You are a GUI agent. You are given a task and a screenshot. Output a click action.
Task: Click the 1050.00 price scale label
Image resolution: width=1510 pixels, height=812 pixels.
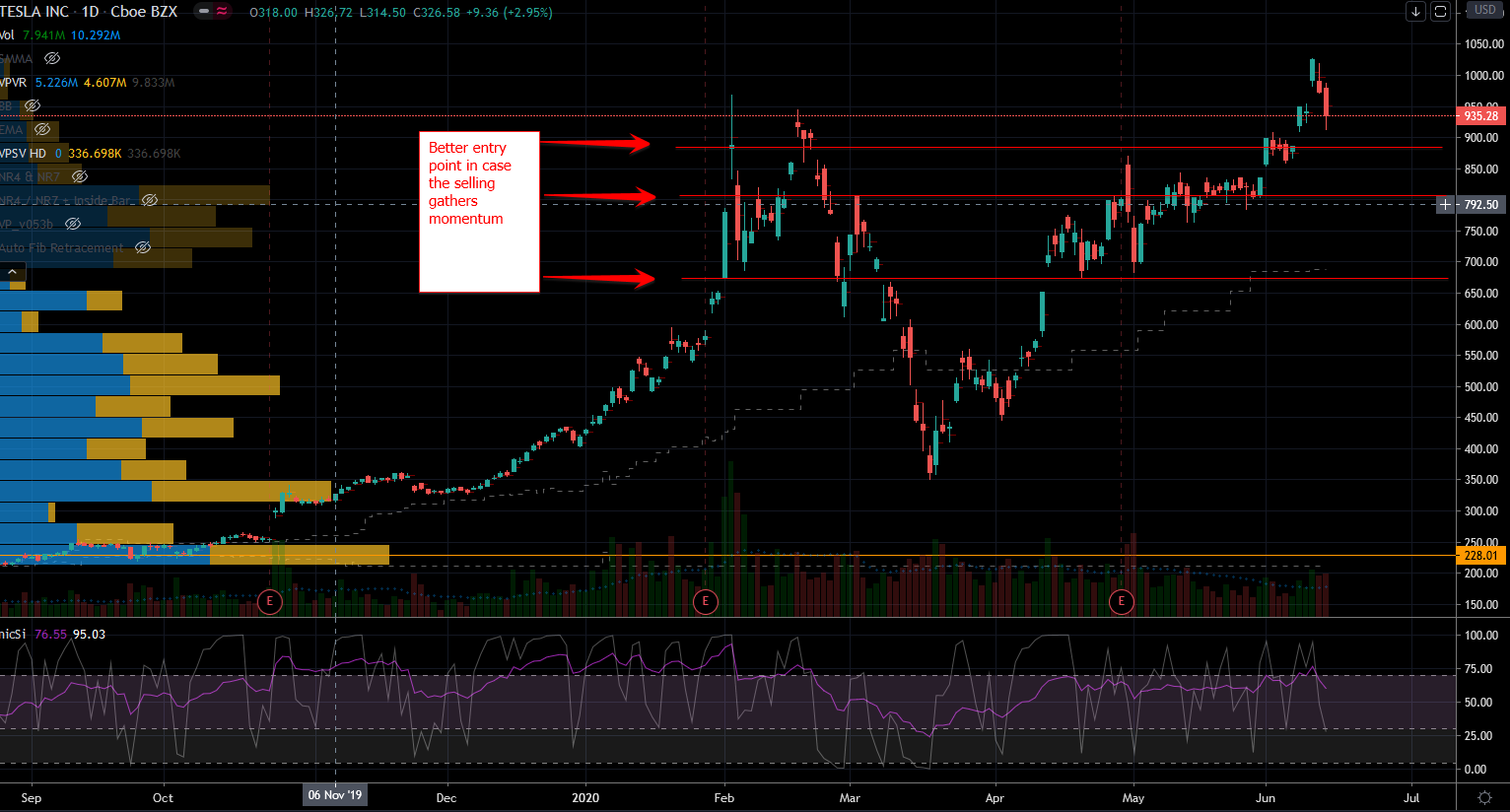click(1484, 44)
